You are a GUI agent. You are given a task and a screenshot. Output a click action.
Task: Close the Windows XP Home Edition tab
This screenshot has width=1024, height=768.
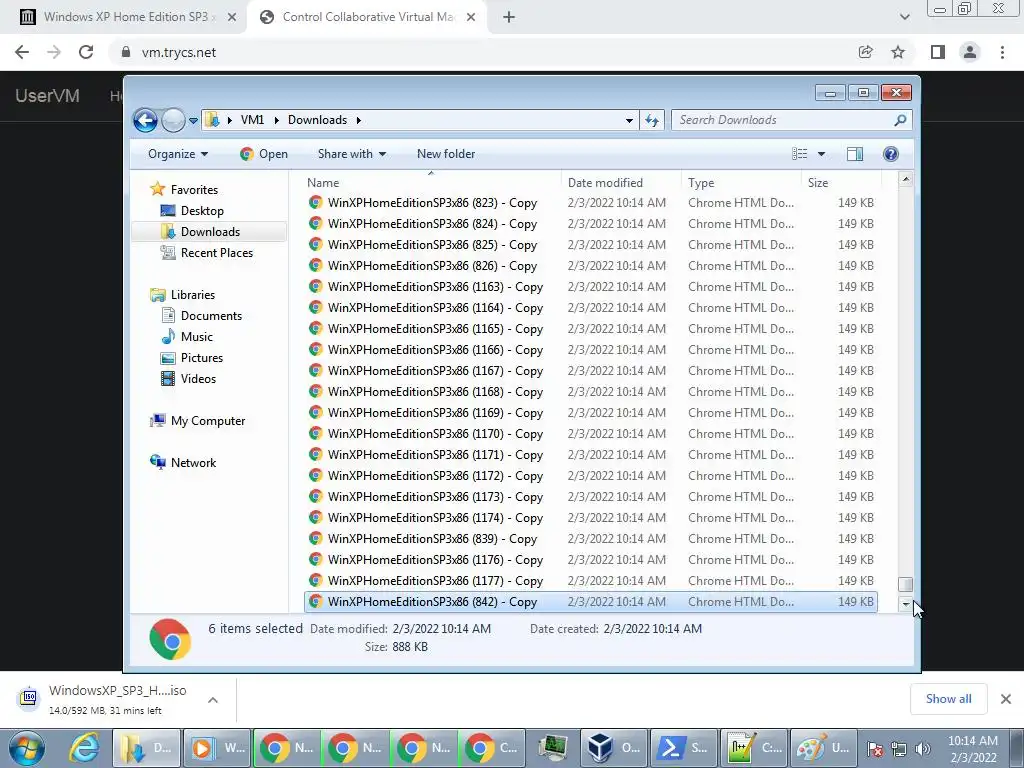coord(232,17)
